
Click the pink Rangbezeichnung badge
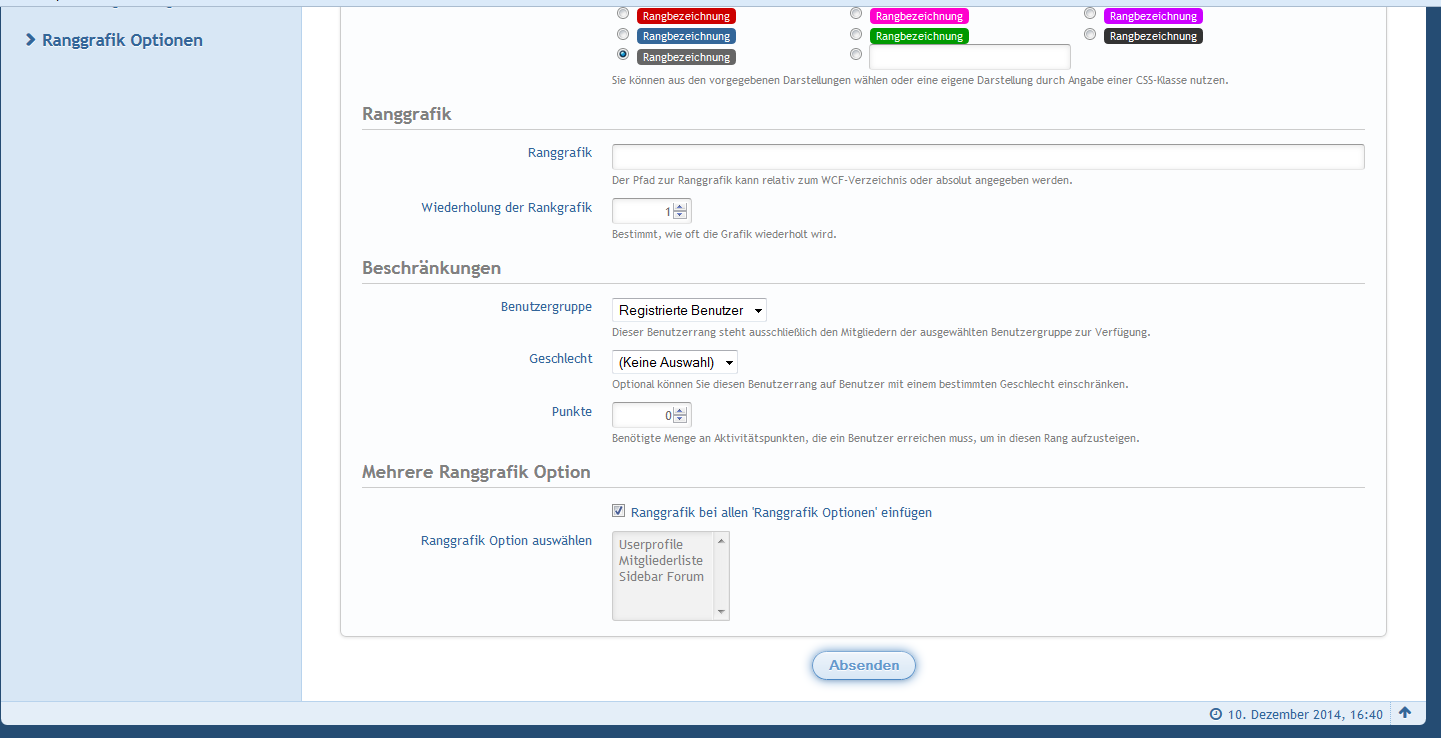[x=918, y=16]
